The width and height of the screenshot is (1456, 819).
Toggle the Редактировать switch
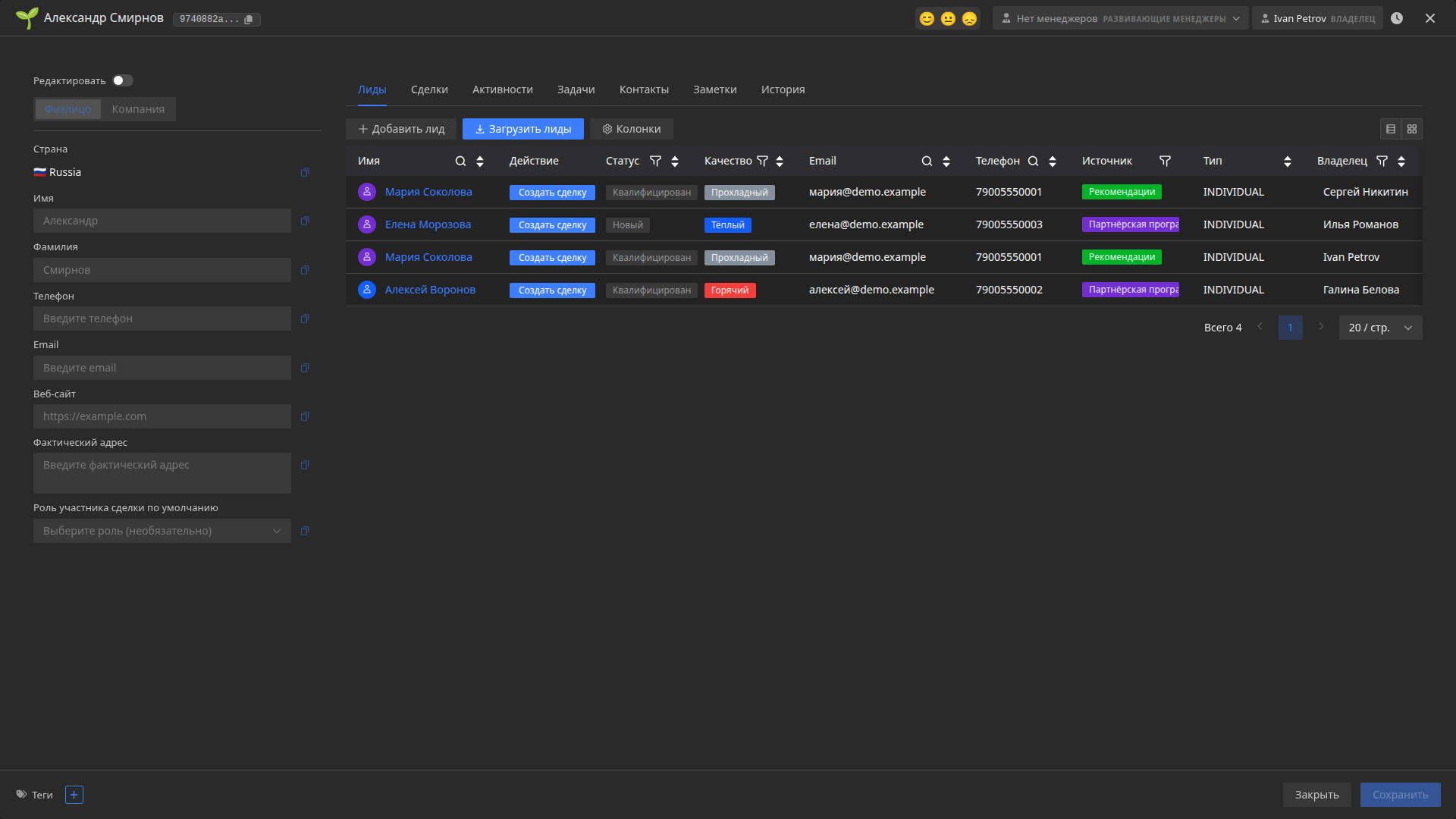click(x=123, y=80)
